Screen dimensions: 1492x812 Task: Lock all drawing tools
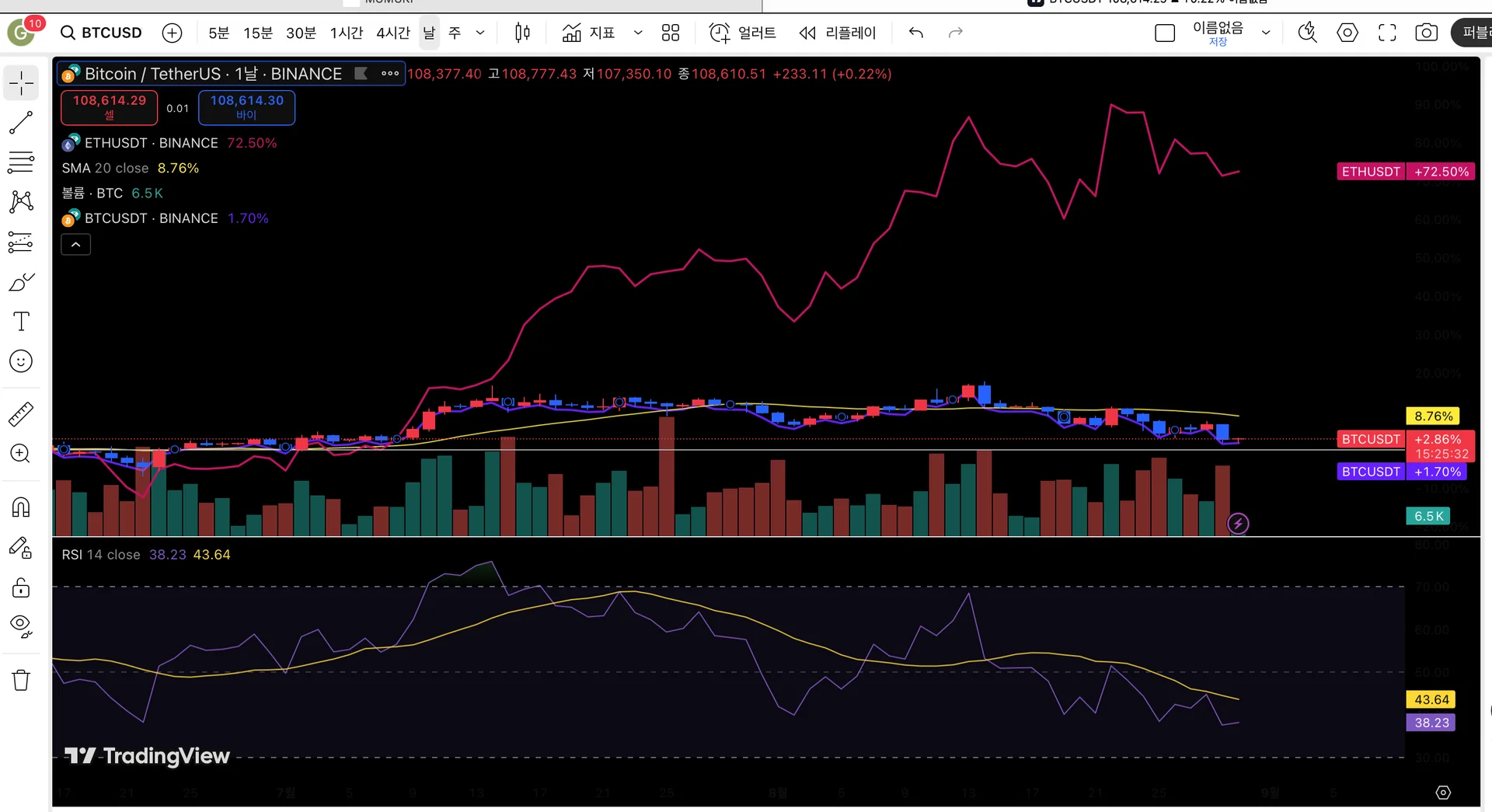coord(21,587)
